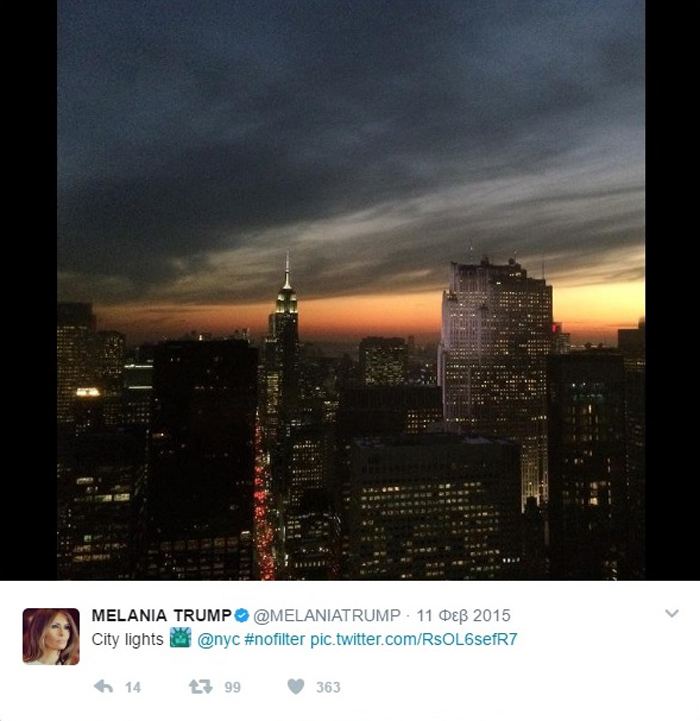Open the MELANIA TRUMP display name
Viewport: 700px width, 721px height.
[x=161, y=615]
